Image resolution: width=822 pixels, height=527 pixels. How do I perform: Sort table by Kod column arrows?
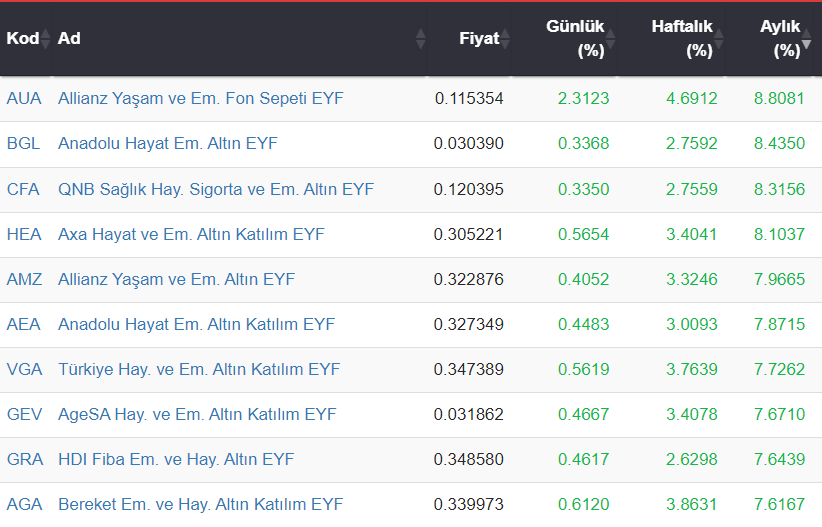click(x=46, y=38)
